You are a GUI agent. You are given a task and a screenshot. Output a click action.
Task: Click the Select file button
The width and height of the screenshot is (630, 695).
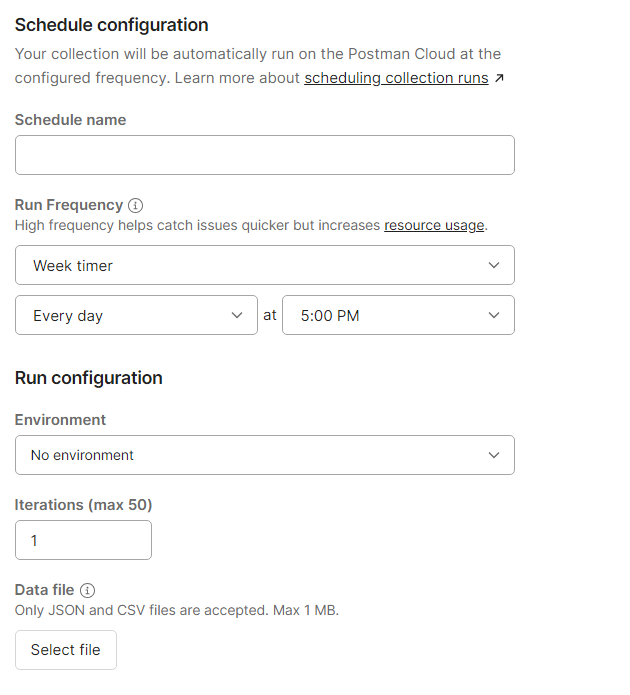pos(66,650)
